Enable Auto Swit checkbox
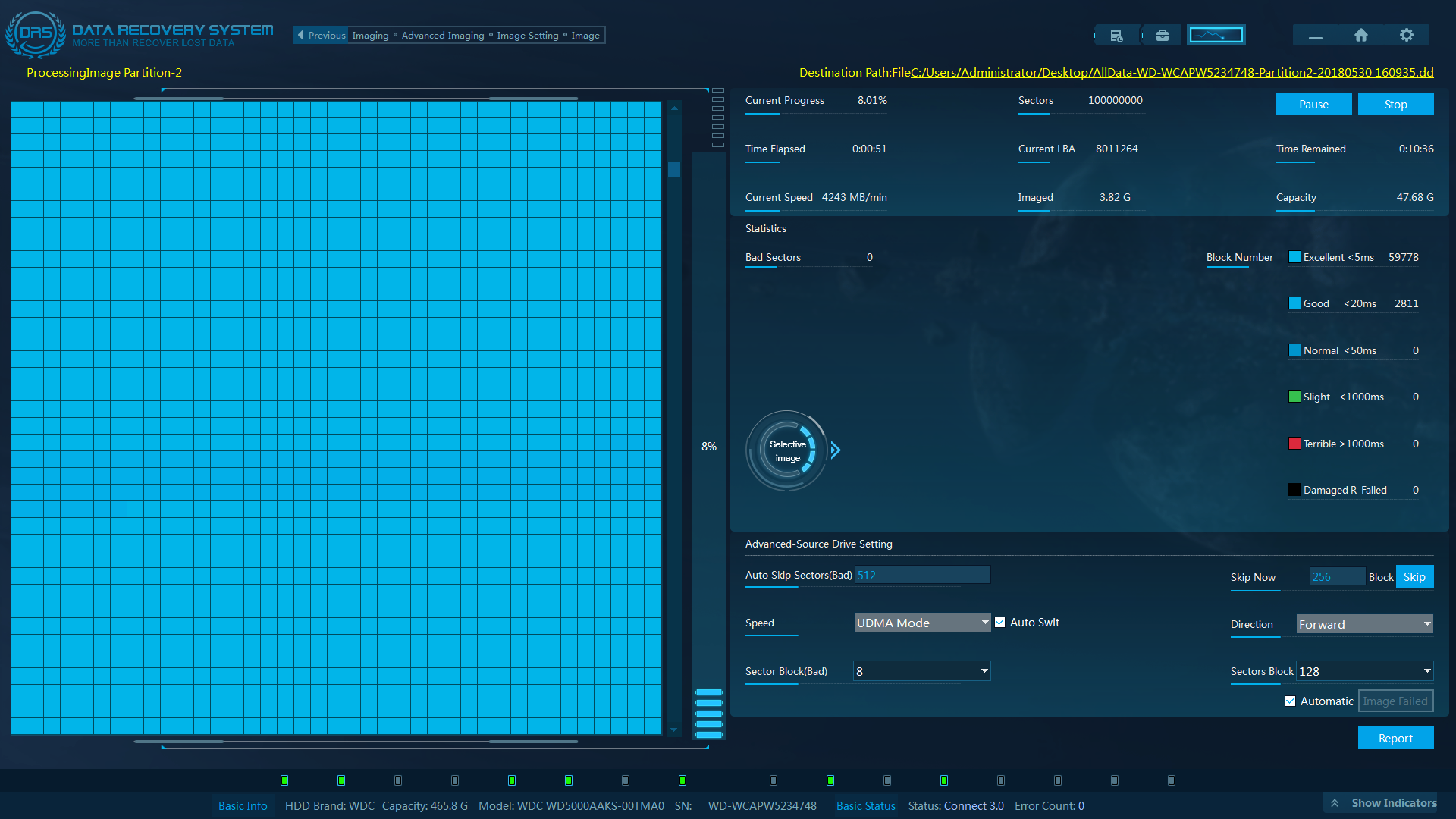This screenshot has width=1456, height=819. pyautogui.click(x=999, y=622)
